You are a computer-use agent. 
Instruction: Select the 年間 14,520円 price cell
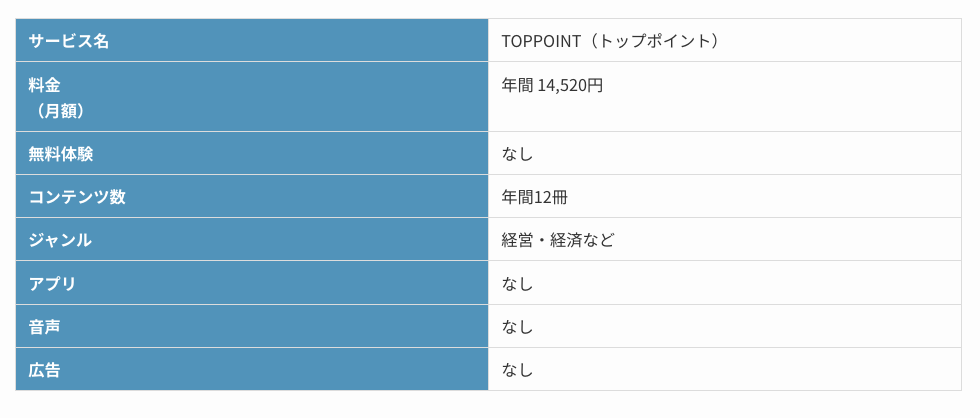tap(724, 97)
